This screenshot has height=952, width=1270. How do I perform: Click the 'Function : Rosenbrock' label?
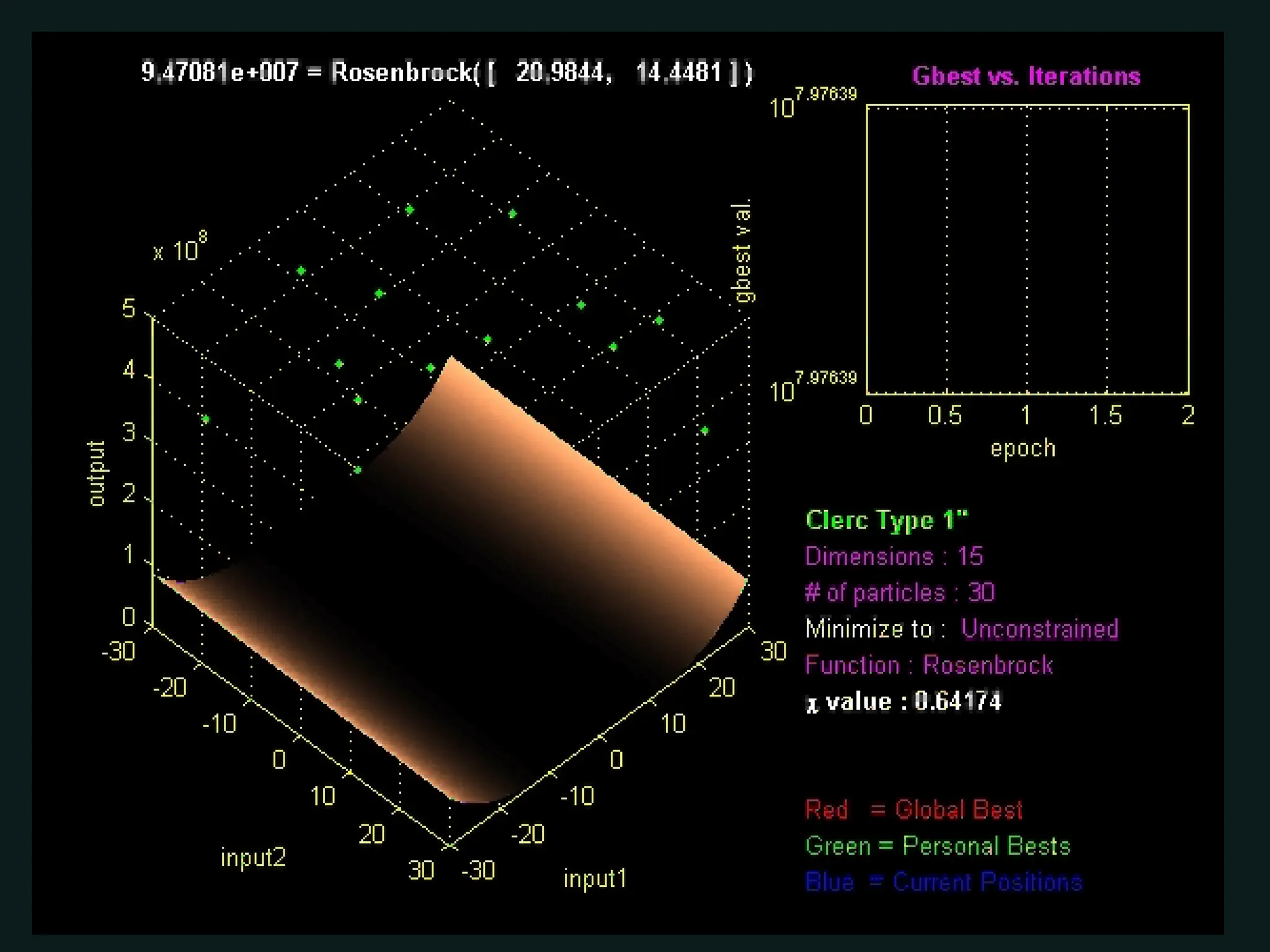click(x=928, y=665)
